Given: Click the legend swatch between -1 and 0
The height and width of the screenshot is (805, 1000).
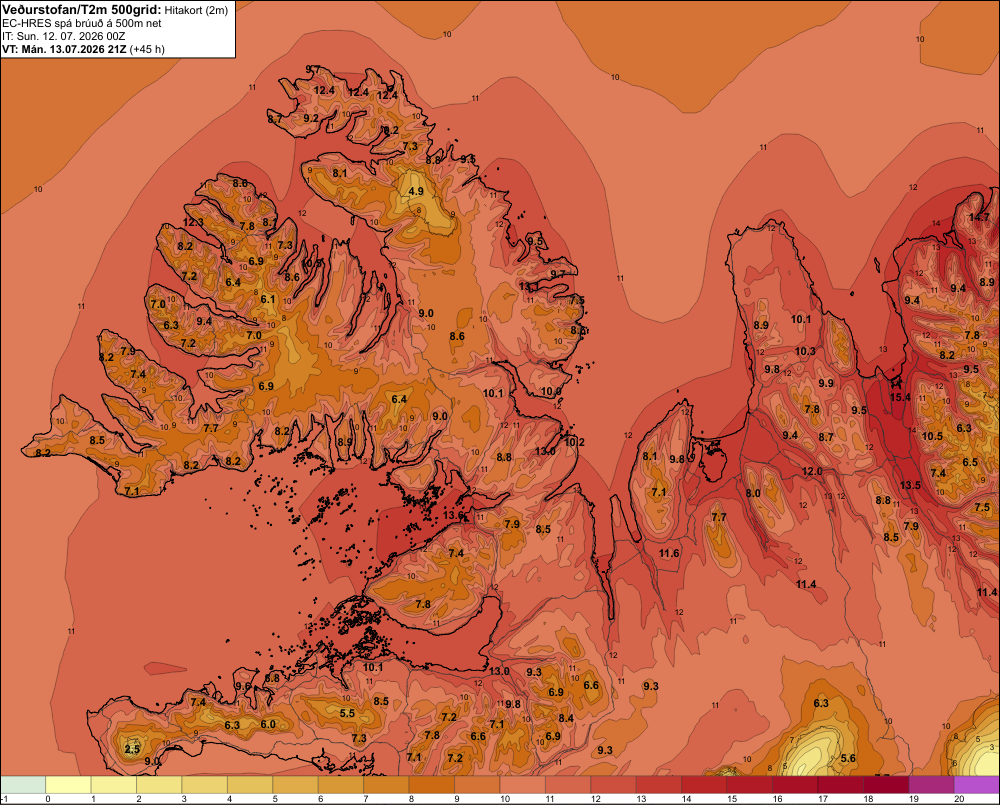Looking at the screenshot, I should point(23,784).
